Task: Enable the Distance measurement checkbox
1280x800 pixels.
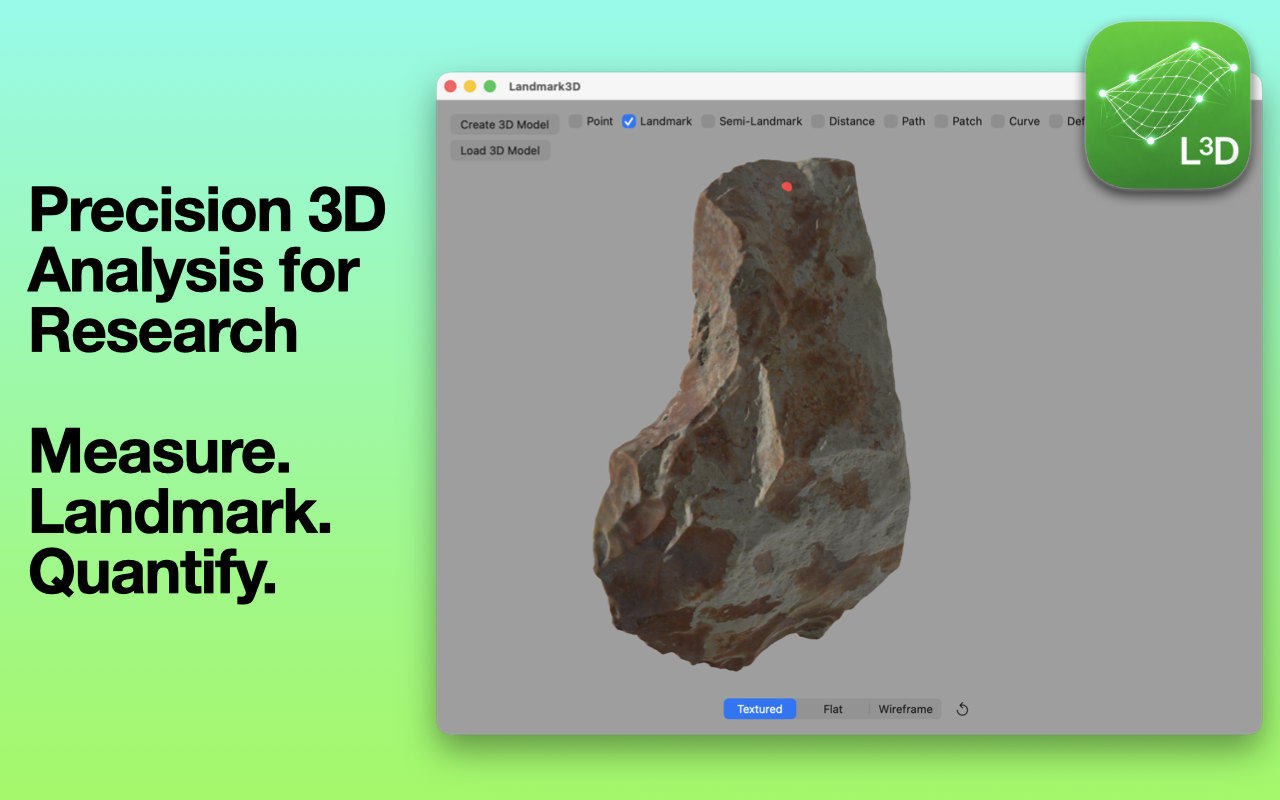Action: click(818, 121)
